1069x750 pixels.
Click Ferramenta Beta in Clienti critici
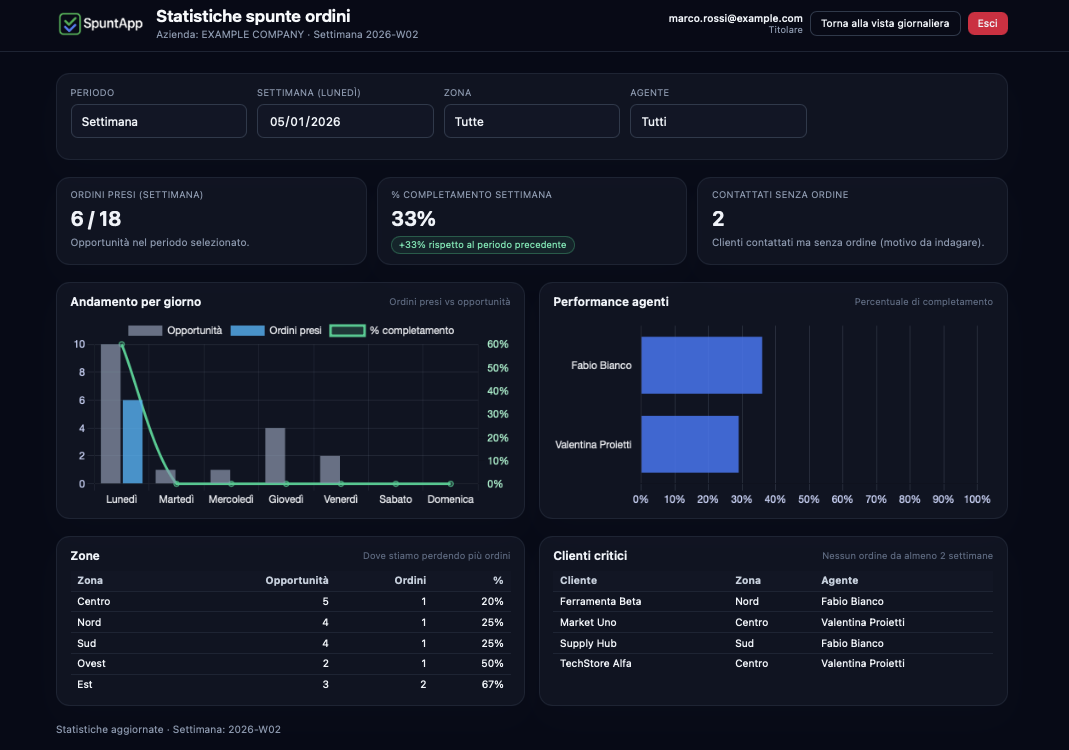pyautogui.click(x=601, y=601)
